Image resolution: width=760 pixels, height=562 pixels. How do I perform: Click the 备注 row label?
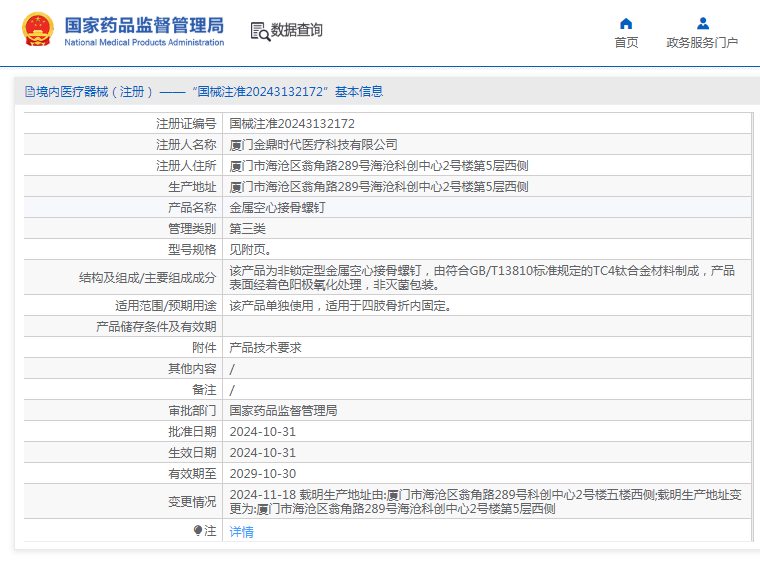[x=204, y=390]
